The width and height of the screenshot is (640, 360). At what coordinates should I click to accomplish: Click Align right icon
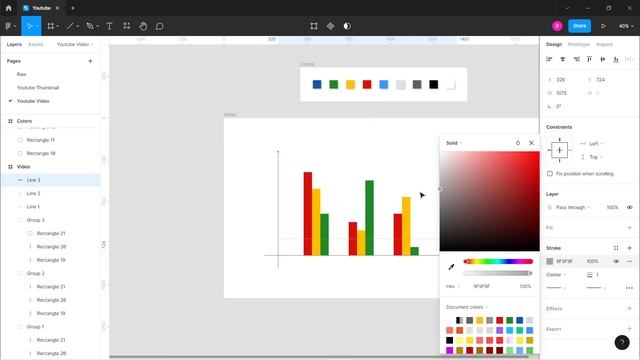tap(576, 59)
